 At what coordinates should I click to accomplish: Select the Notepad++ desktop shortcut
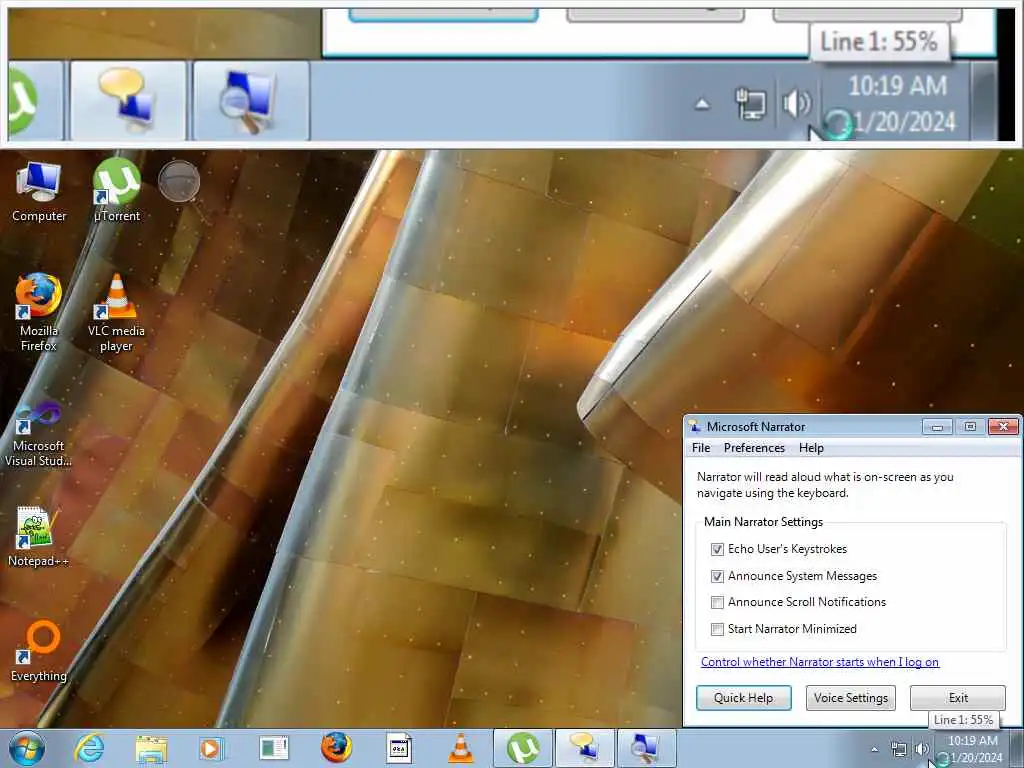pos(39,537)
